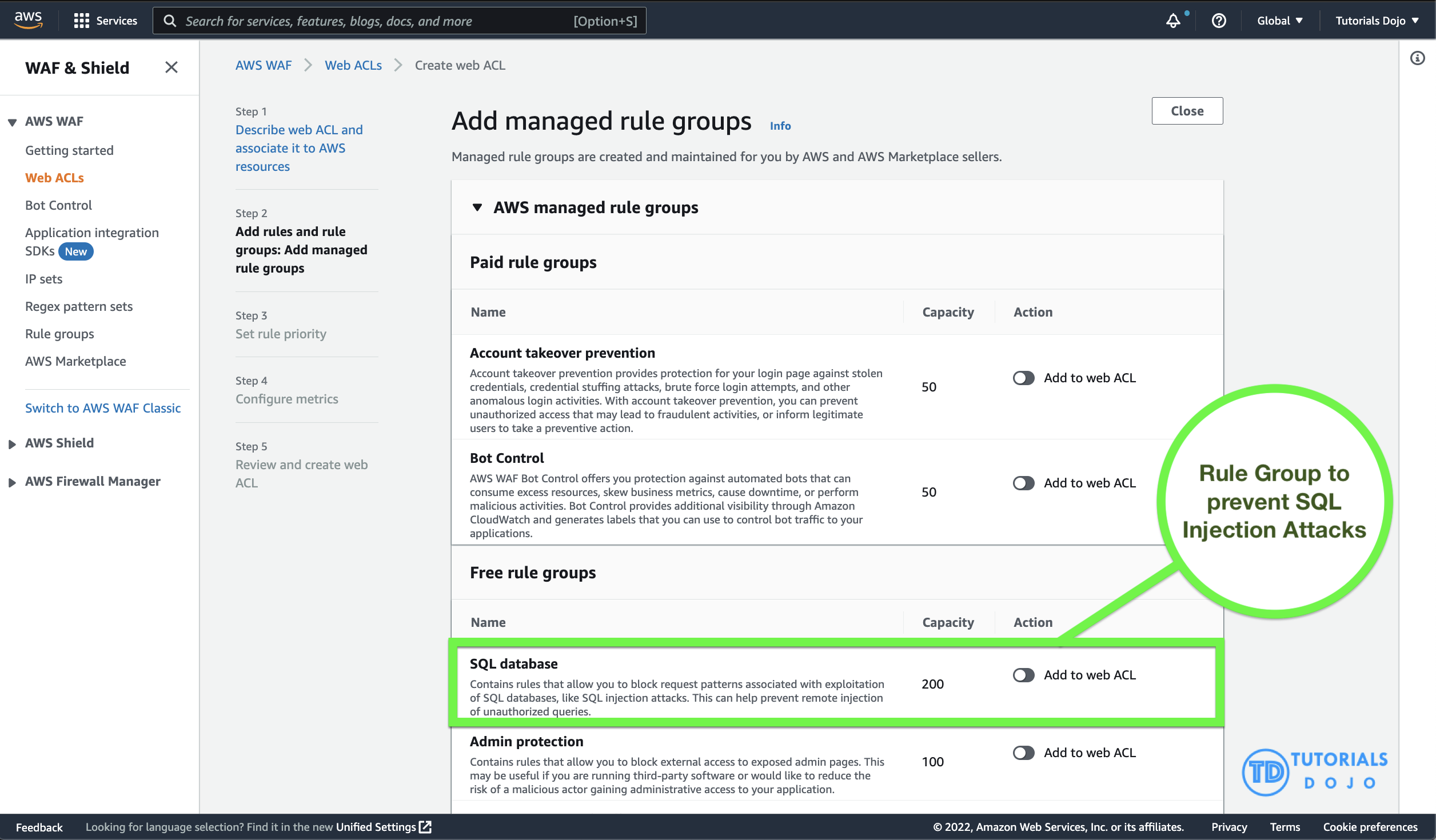
Task: Open the info panel icon at right edge
Action: (x=1417, y=58)
